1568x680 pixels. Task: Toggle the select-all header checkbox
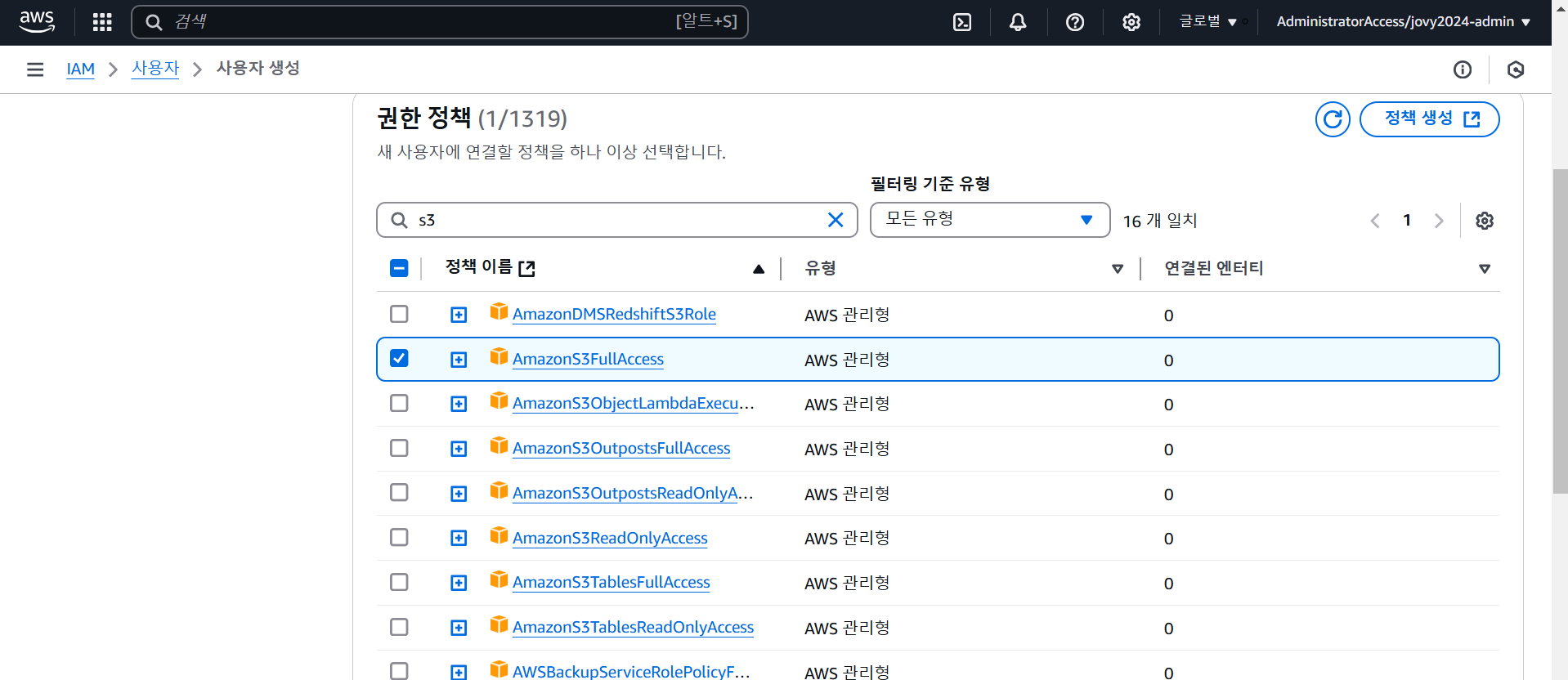pyautogui.click(x=399, y=268)
